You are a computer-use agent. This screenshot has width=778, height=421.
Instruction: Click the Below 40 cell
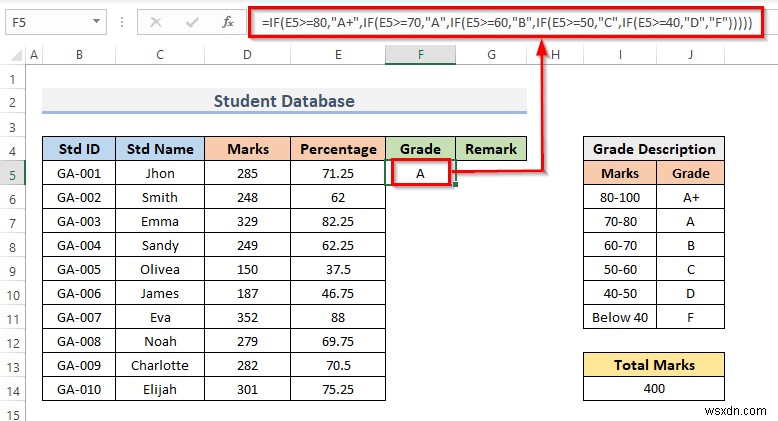(x=620, y=317)
